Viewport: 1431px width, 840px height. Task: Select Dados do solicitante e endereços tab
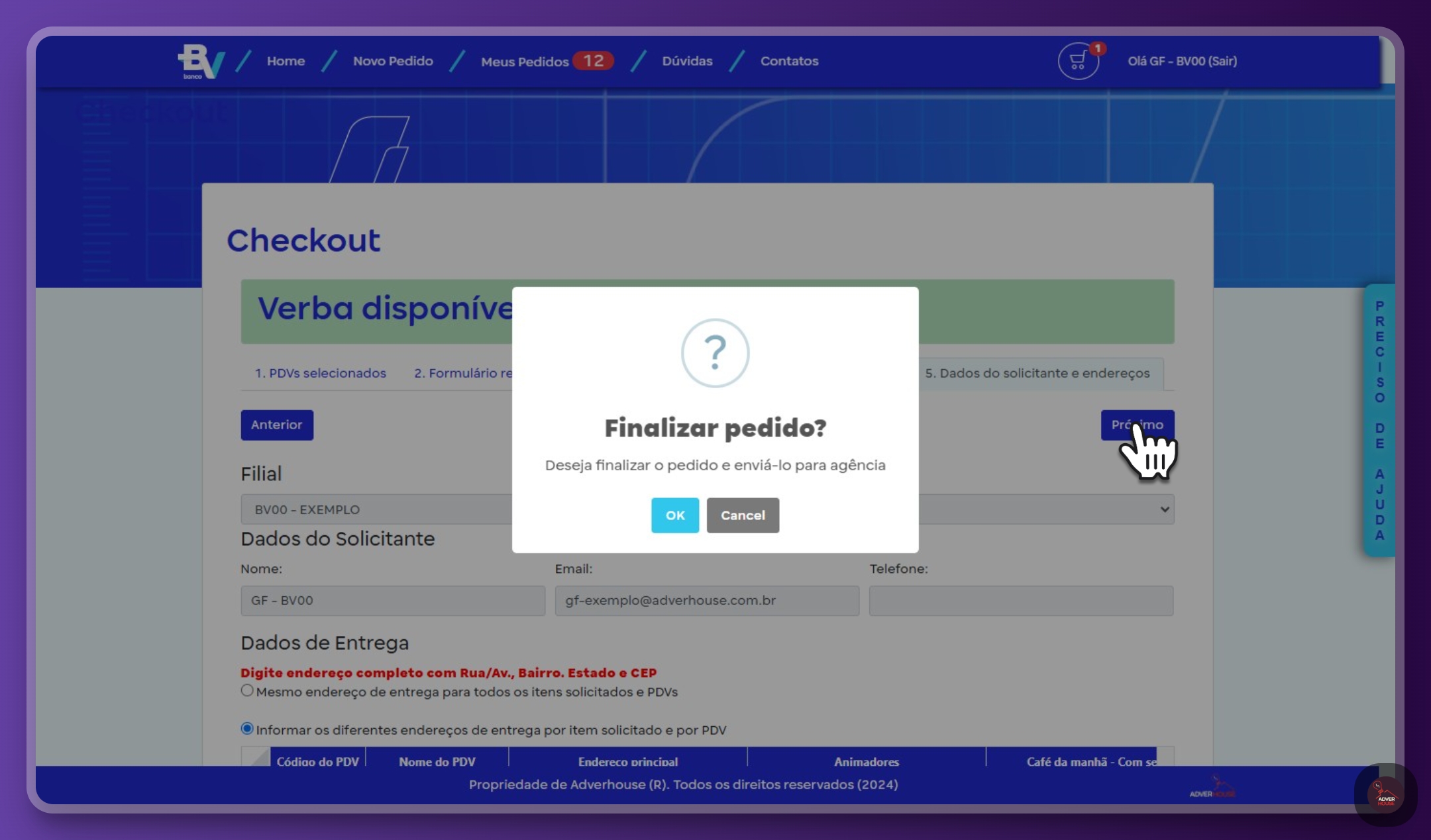[1037, 373]
